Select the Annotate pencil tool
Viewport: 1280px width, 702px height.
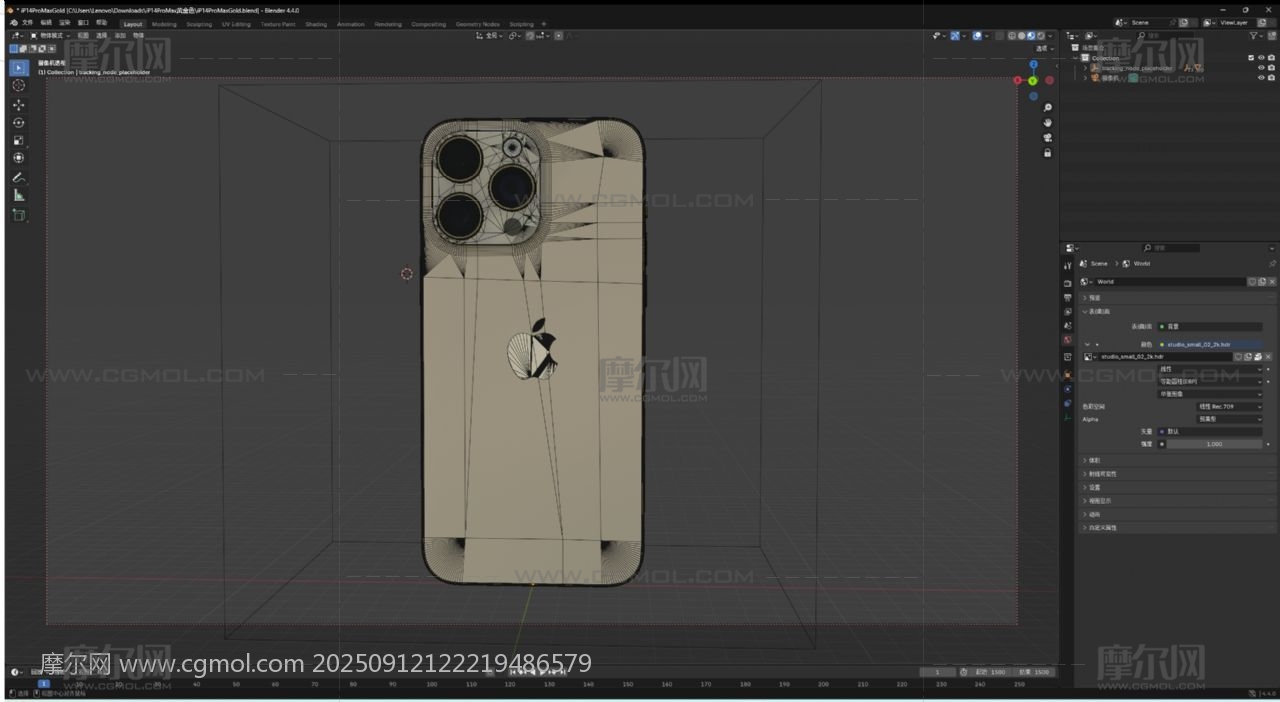point(19,178)
